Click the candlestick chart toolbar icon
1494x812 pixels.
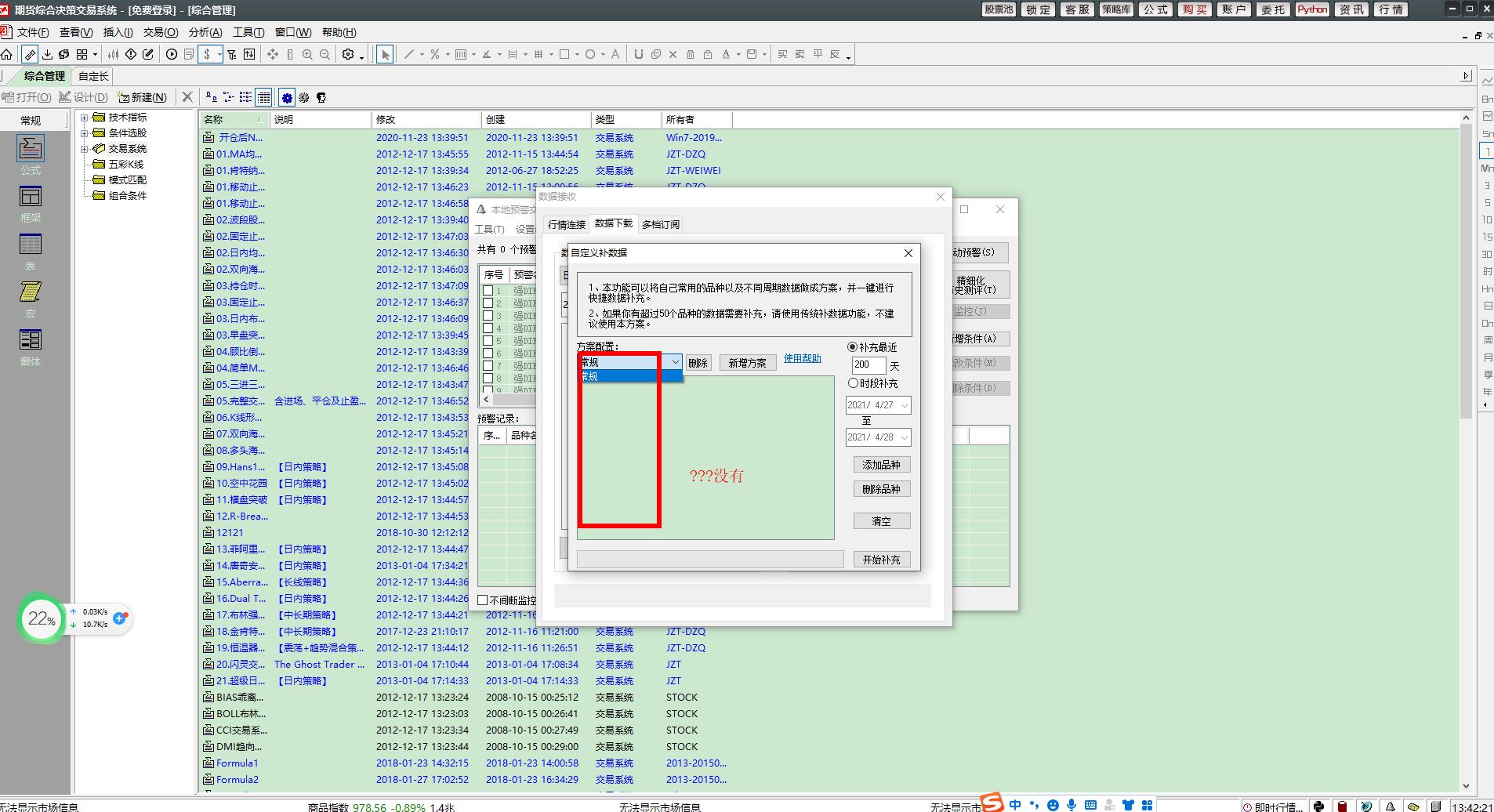tap(114, 54)
